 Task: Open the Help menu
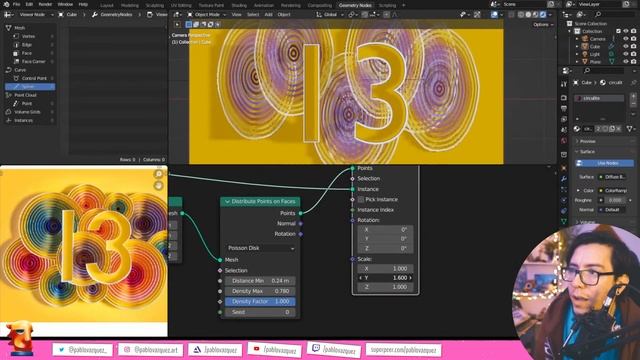tap(83, 4)
